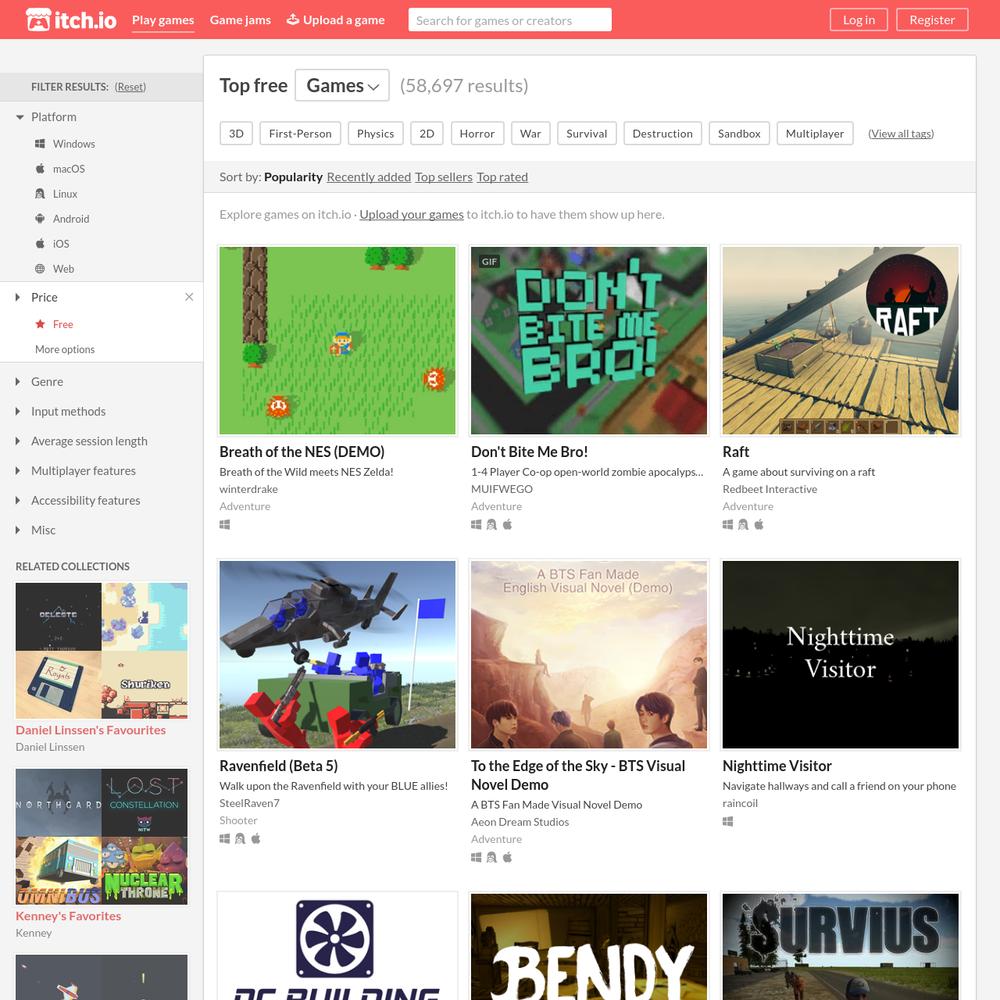This screenshot has height=1000, width=1000.
Task: Sort by Recently added
Action: 369,177
